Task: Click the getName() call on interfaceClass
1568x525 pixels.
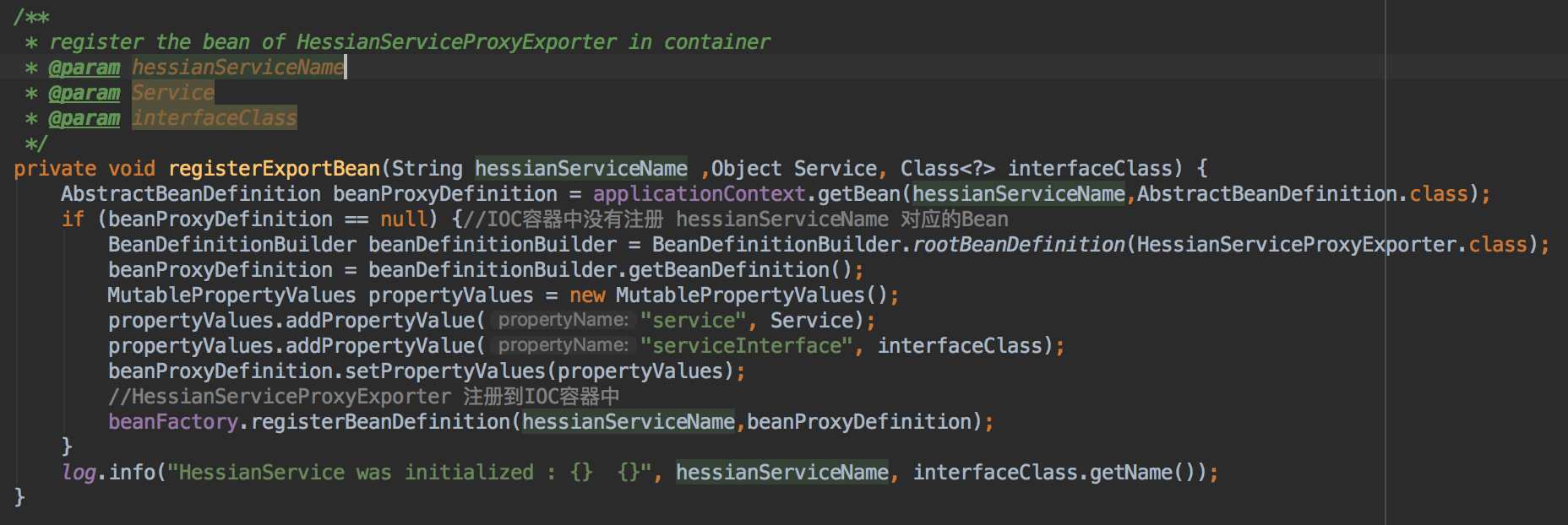Action: (1142, 473)
